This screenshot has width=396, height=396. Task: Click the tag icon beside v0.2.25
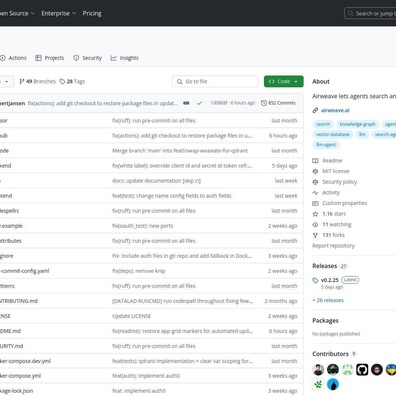pos(315,281)
